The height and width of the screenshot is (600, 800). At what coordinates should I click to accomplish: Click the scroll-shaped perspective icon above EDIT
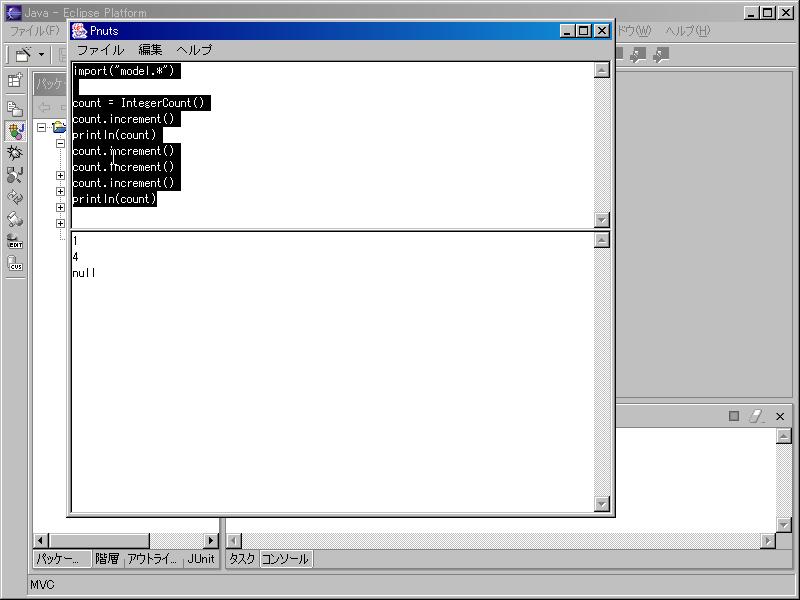[x=15, y=219]
